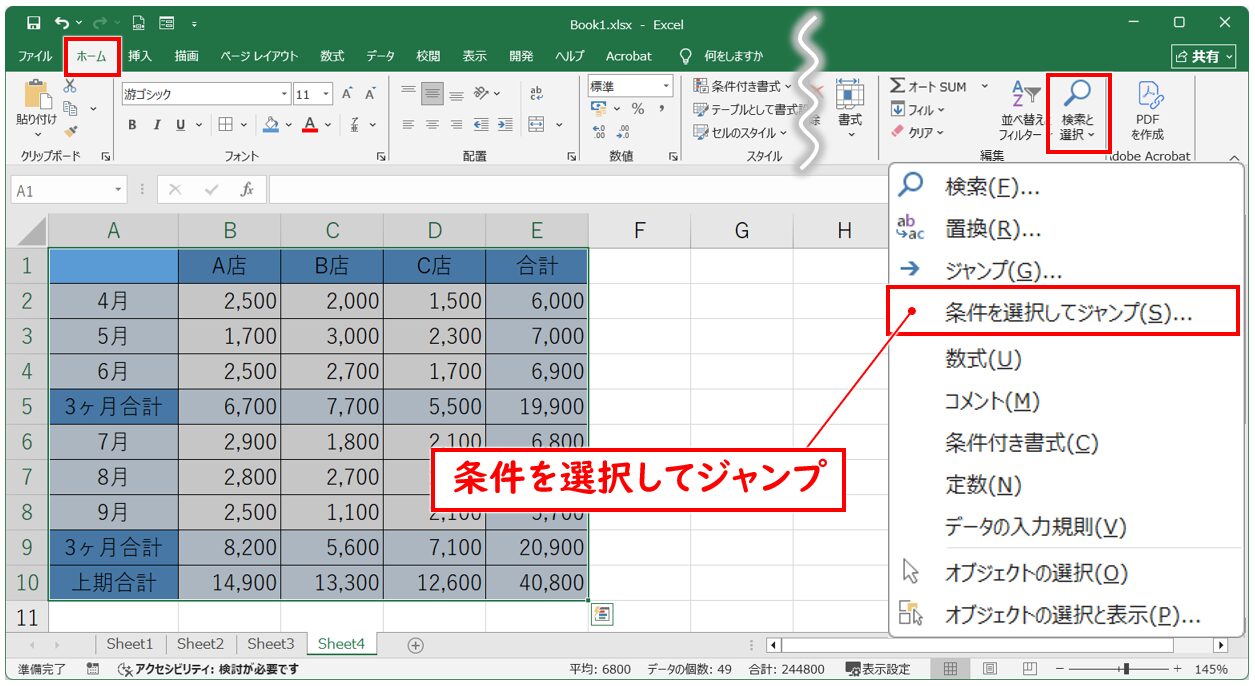Click the Format Painter brush icon
The height and width of the screenshot is (686, 1255).
70,131
